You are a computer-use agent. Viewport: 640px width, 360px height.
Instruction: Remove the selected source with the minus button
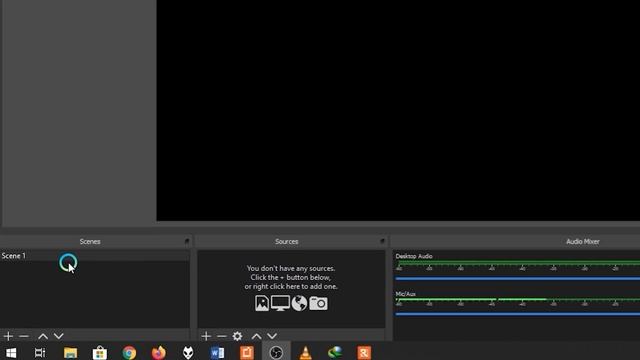point(221,336)
